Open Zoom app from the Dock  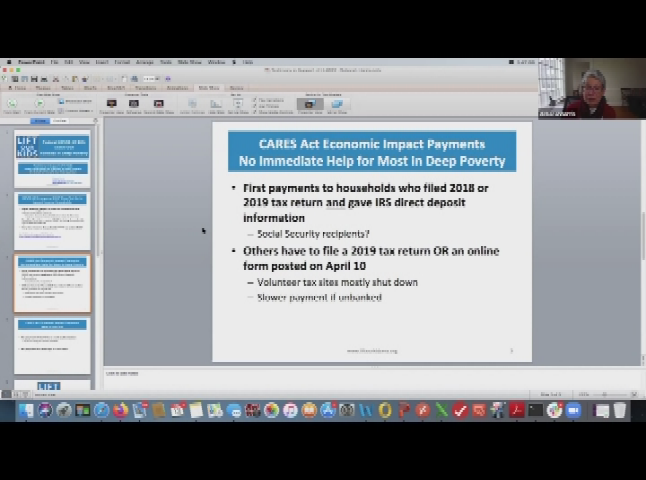click(x=573, y=410)
